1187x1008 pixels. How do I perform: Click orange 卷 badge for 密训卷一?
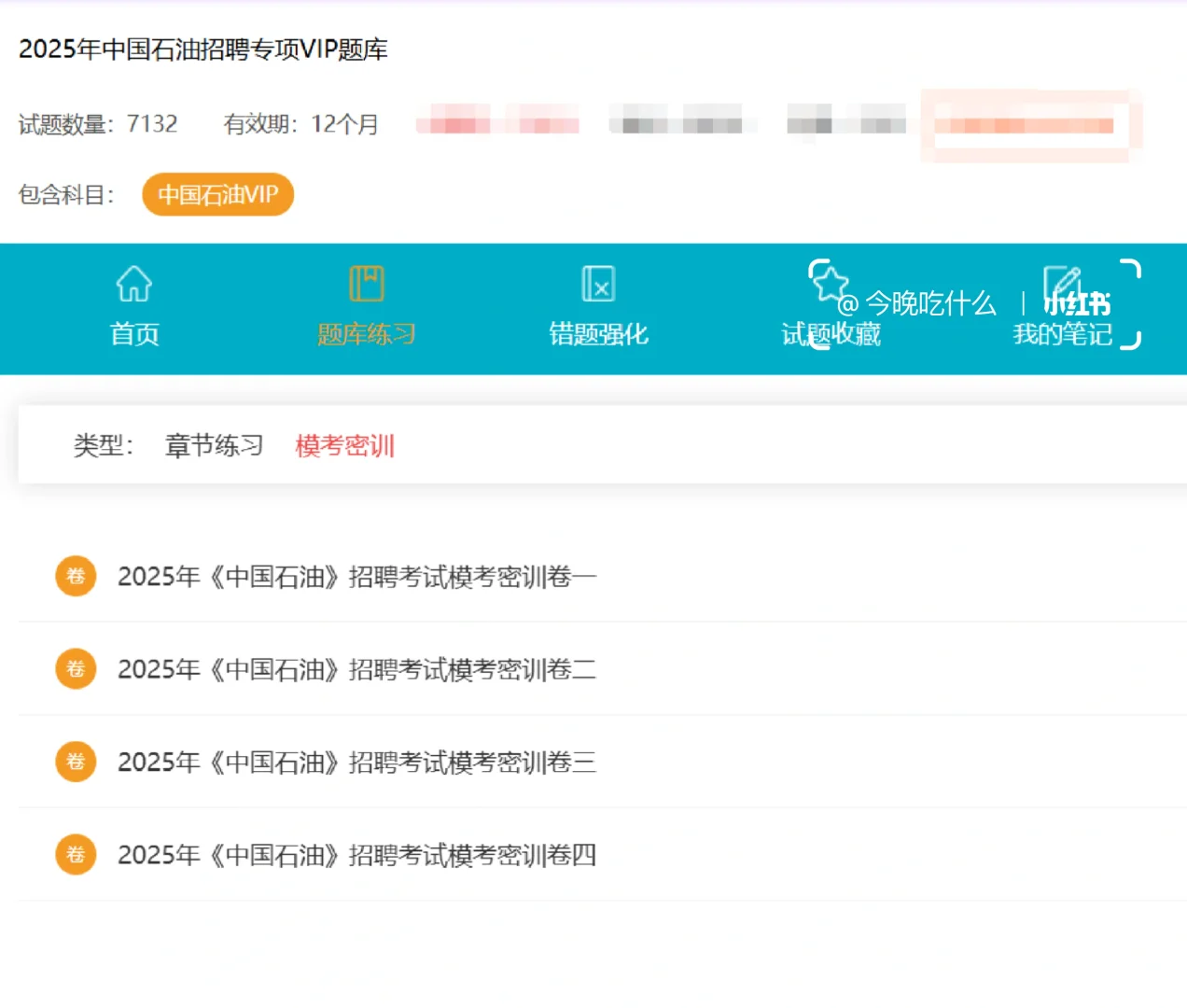pyautogui.click(x=76, y=576)
